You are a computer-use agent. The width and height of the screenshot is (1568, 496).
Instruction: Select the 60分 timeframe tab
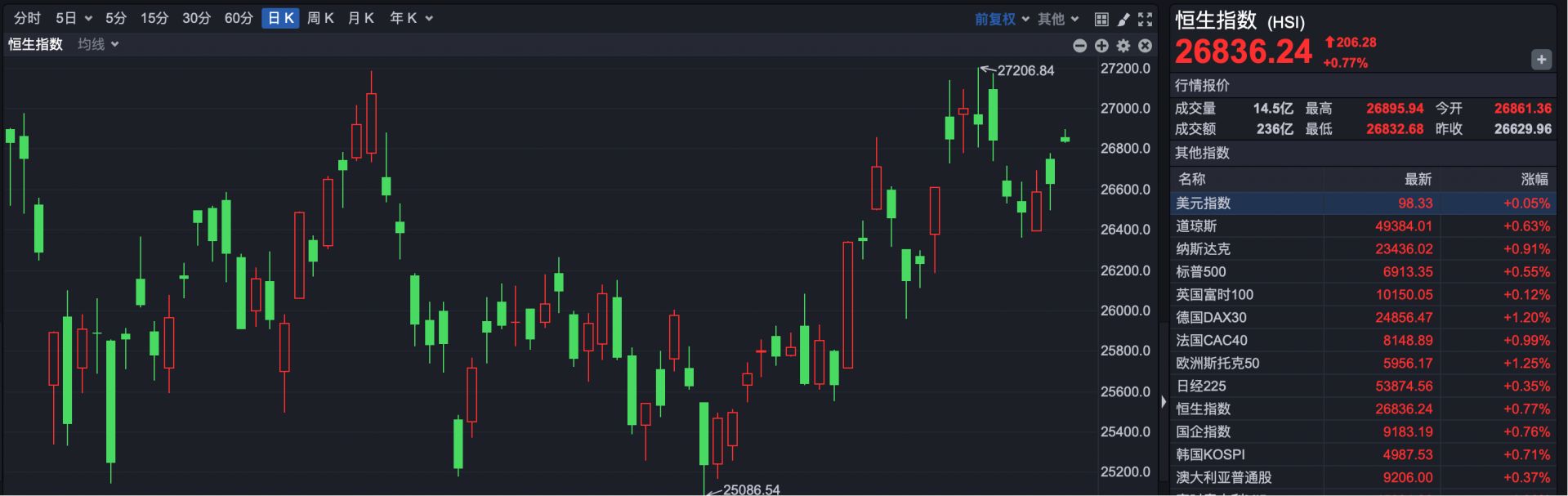pos(239,18)
